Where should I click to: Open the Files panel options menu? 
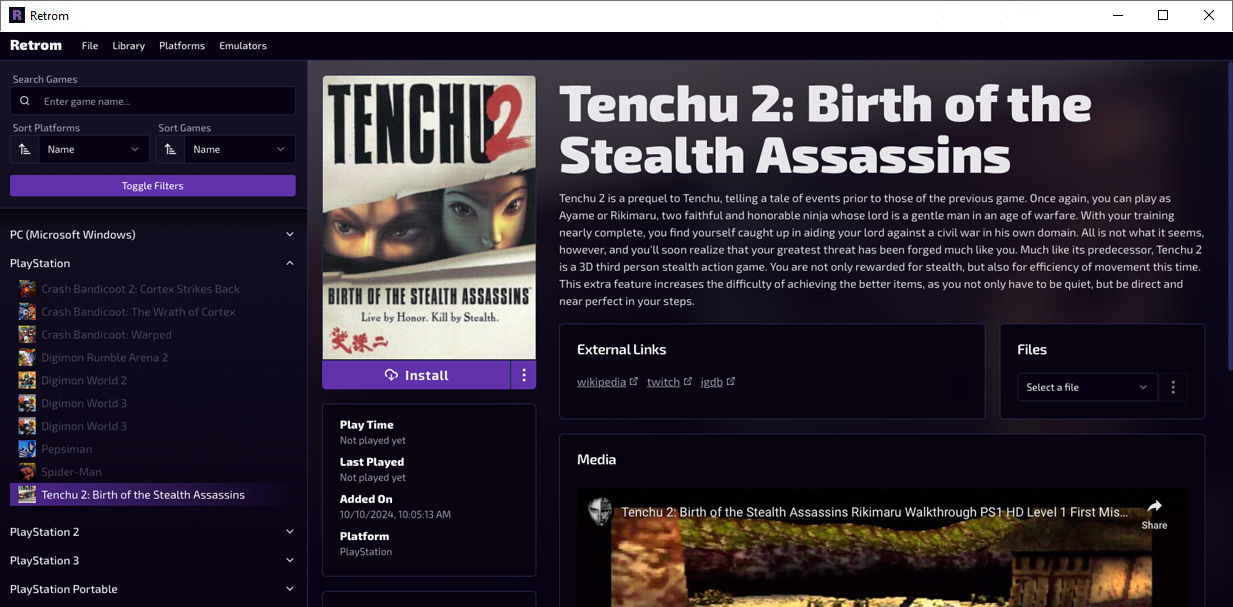tap(1173, 387)
